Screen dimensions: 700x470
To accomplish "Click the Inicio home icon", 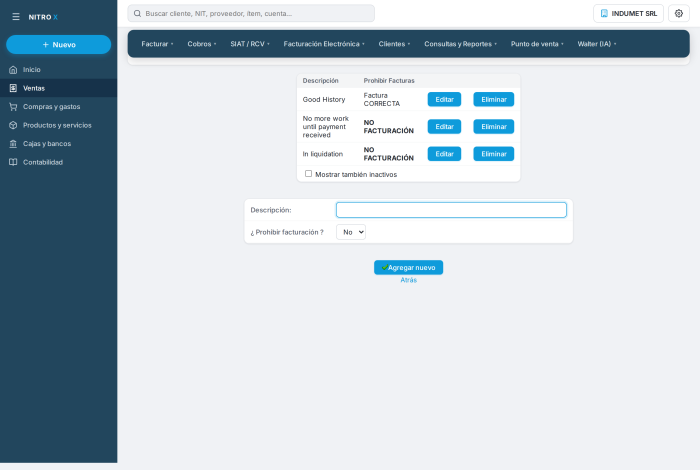I will 13,70.
